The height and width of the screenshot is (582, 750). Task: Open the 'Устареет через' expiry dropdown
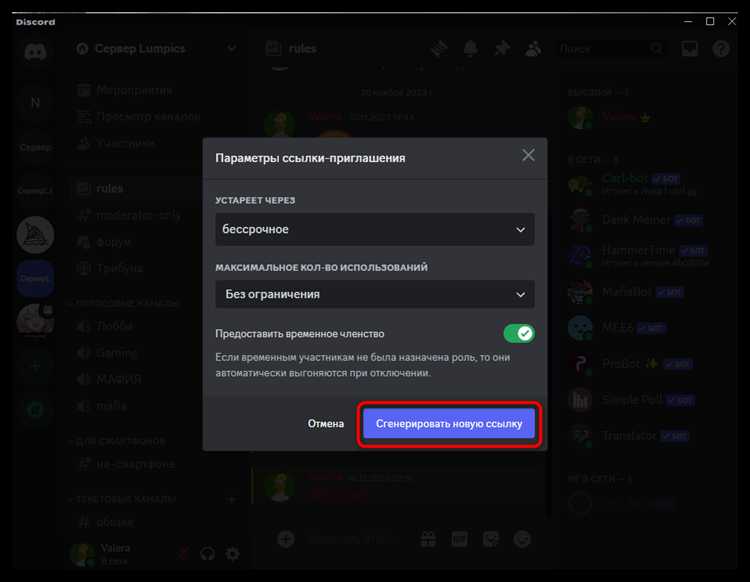coord(375,230)
